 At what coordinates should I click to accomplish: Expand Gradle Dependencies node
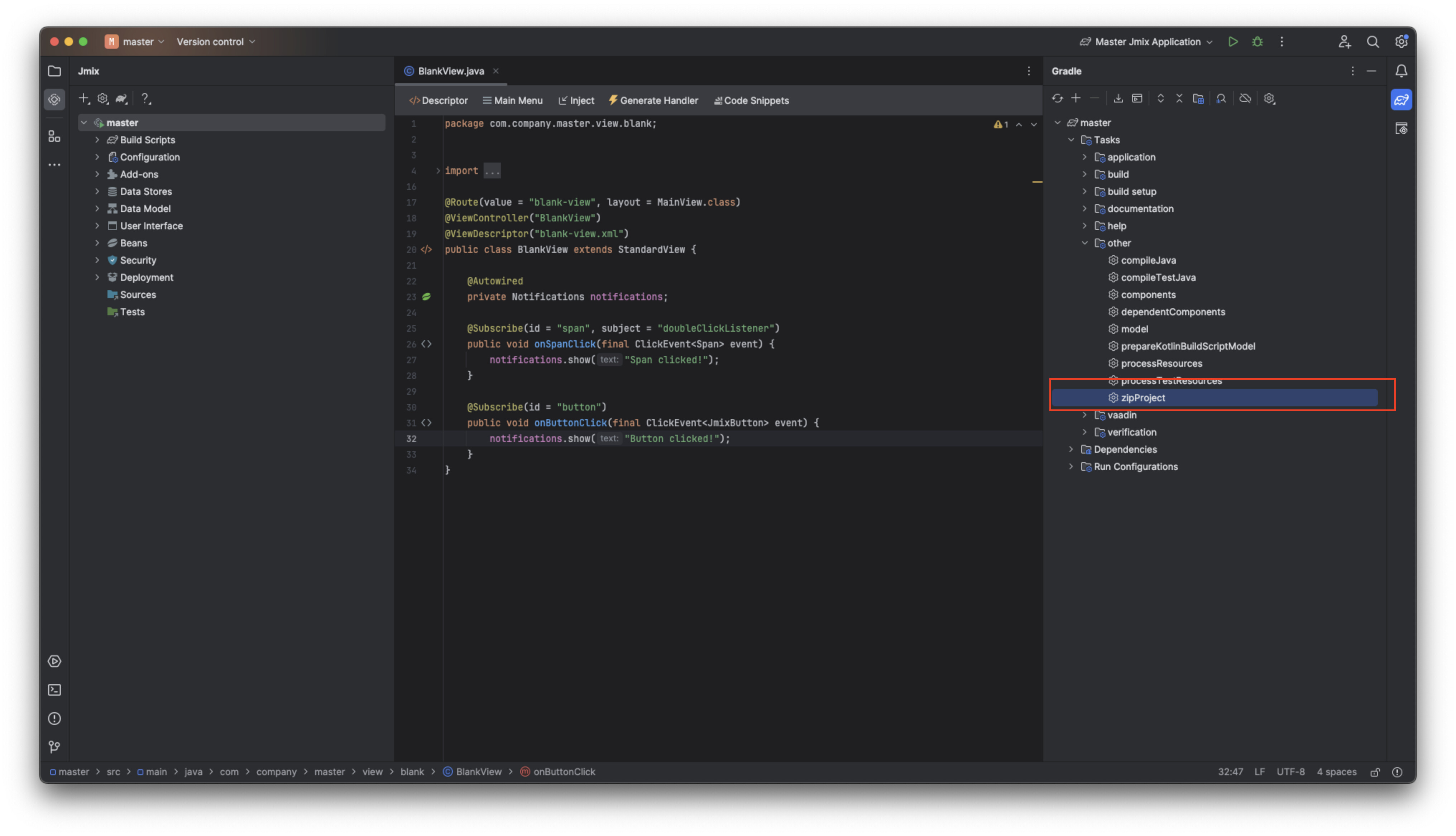(1071, 449)
